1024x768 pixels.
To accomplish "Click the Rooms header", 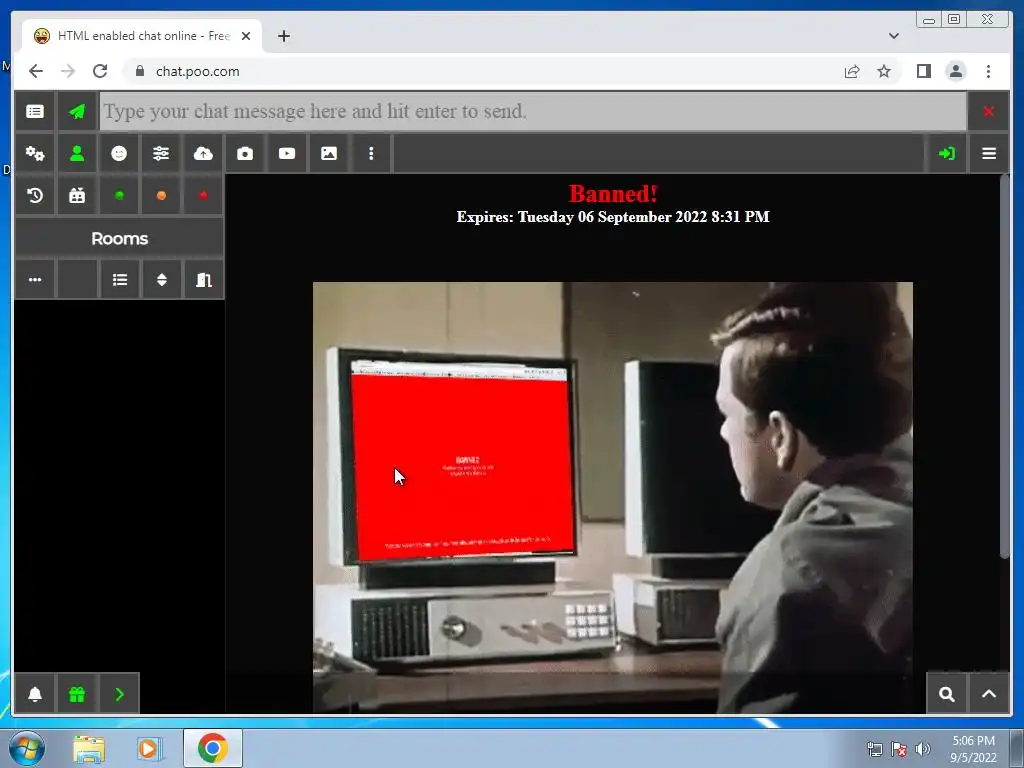I will point(120,238).
